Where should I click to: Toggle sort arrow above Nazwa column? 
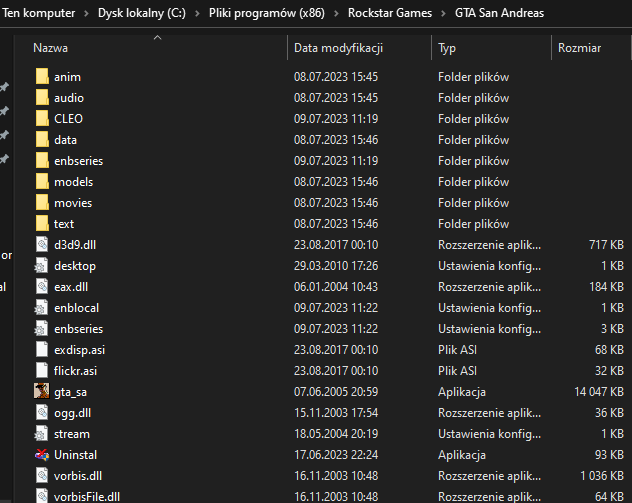(x=158, y=37)
